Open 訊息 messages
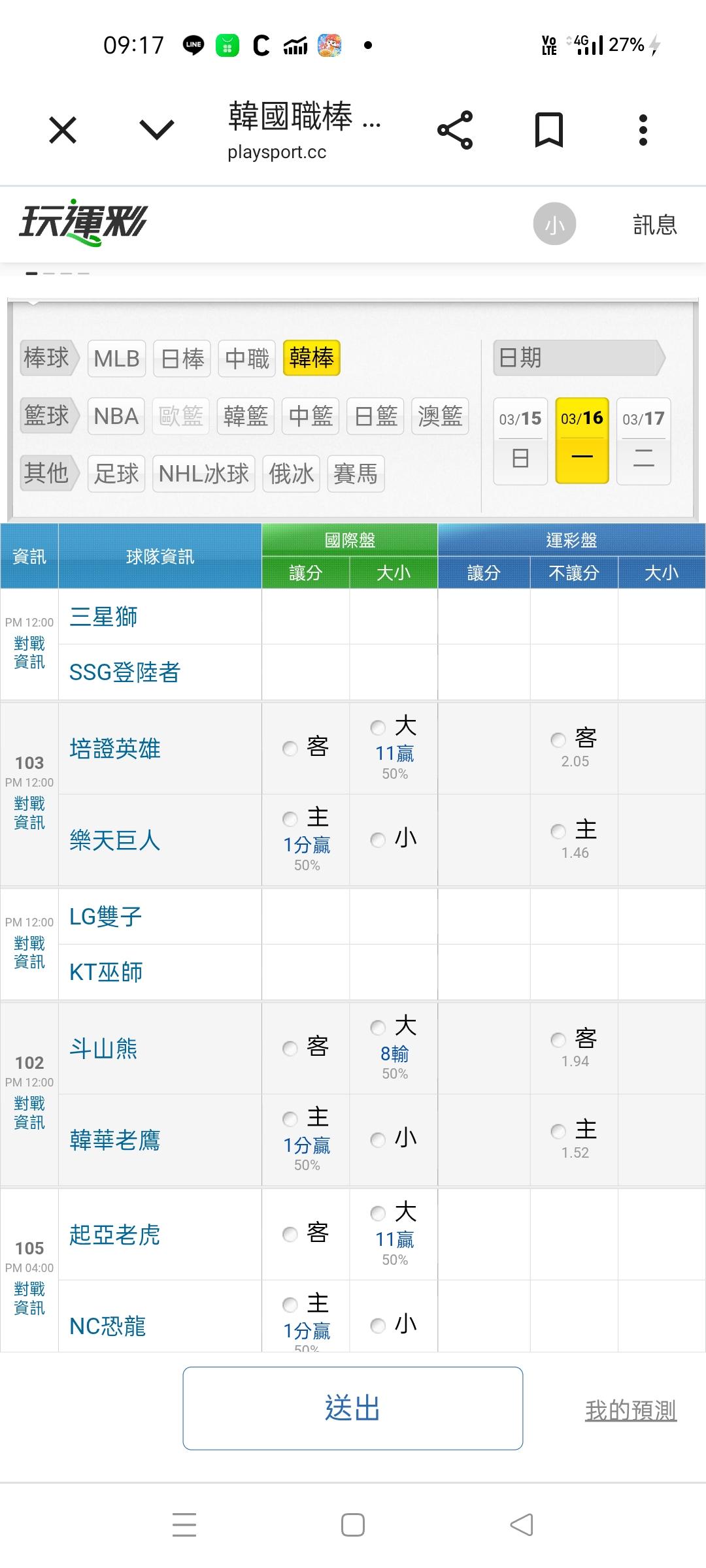Screen dimensions: 706x1568 tap(654, 225)
